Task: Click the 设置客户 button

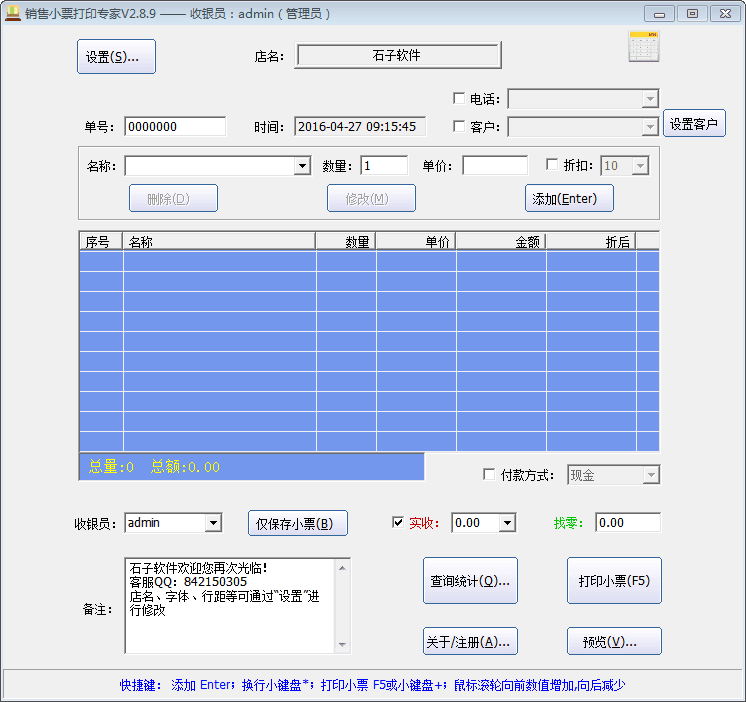Action: 694,123
